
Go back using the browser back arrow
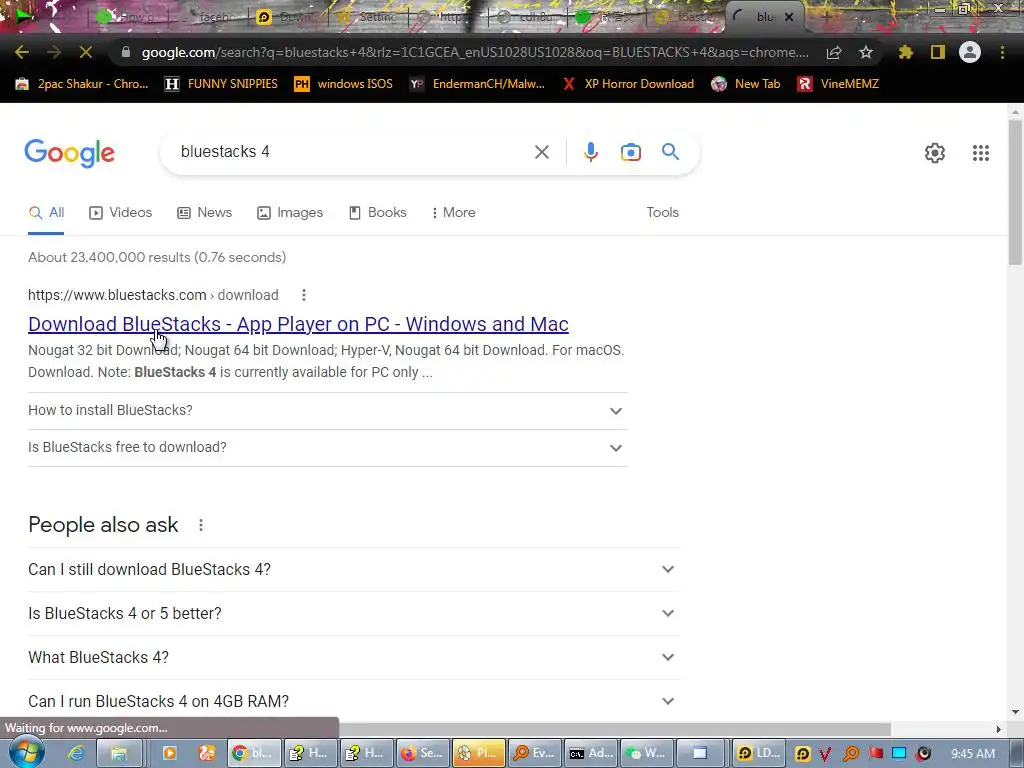[22, 52]
